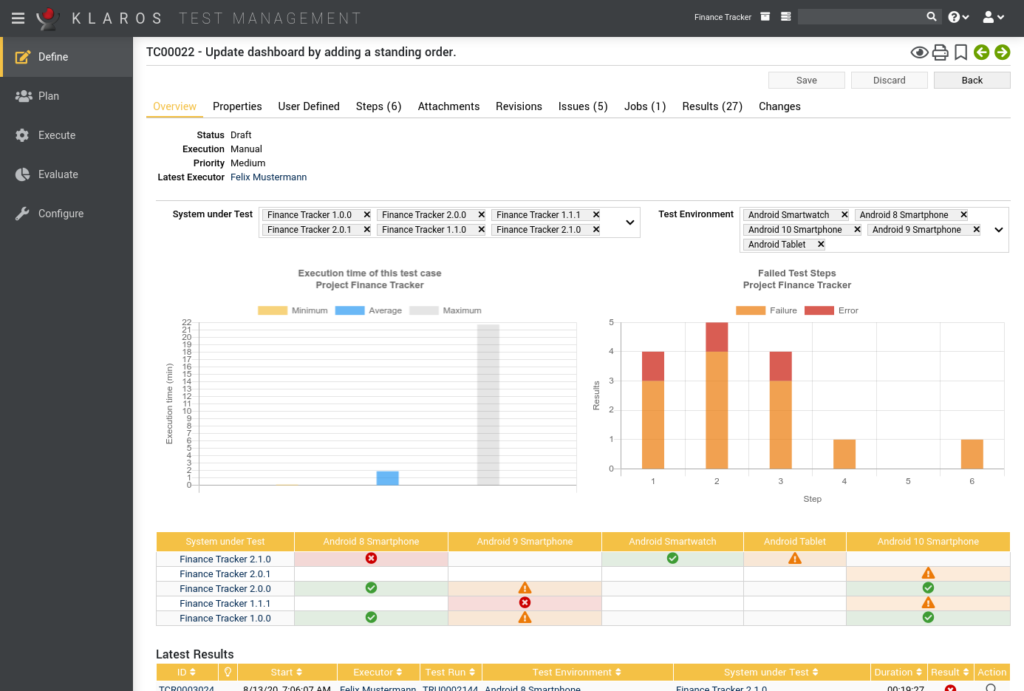Click the search magnifier icon
The image size is (1024, 691).
pyautogui.click(x=931, y=17)
